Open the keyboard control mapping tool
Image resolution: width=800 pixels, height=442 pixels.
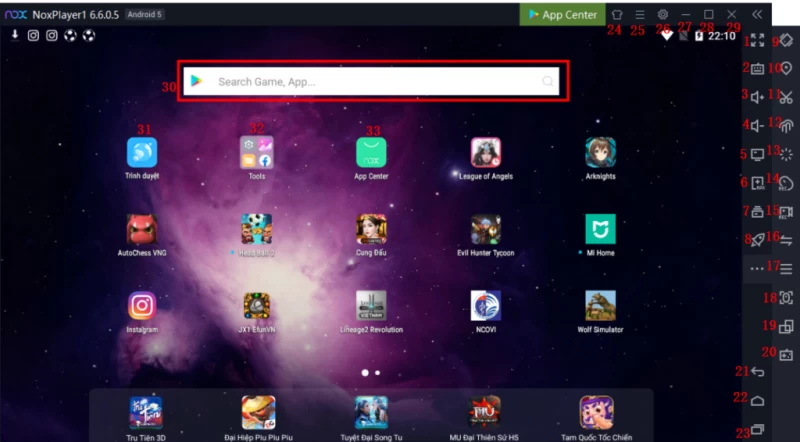click(758, 68)
